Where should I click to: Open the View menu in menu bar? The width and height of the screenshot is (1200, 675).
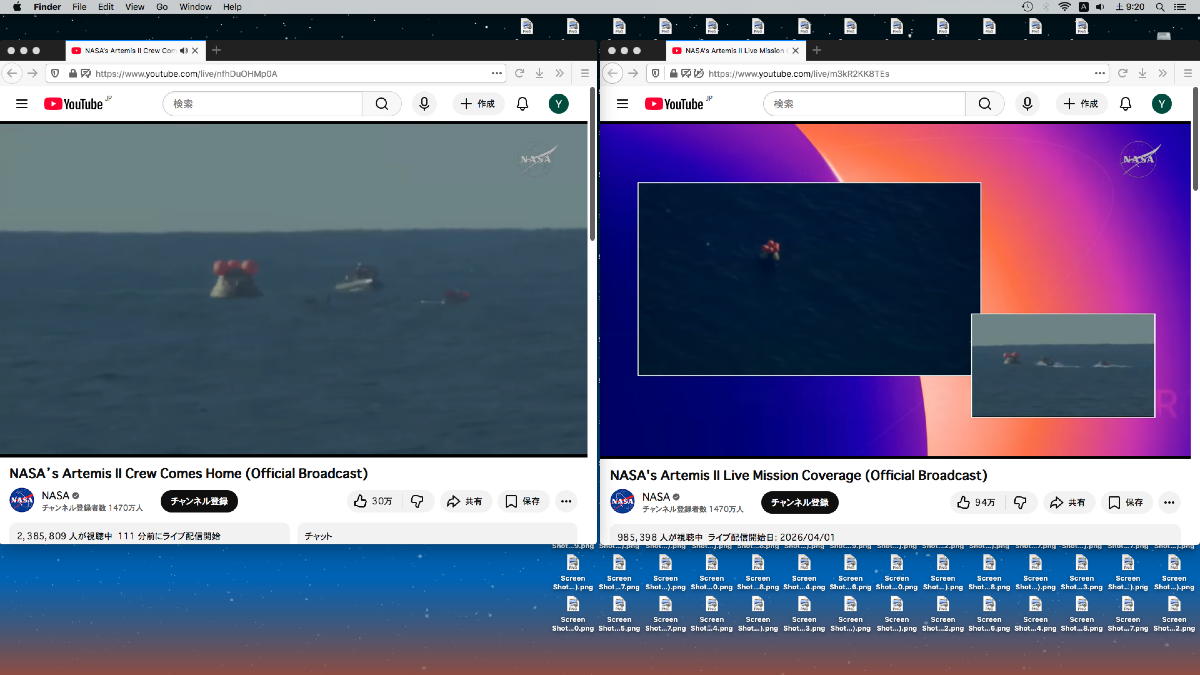click(134, 6)
